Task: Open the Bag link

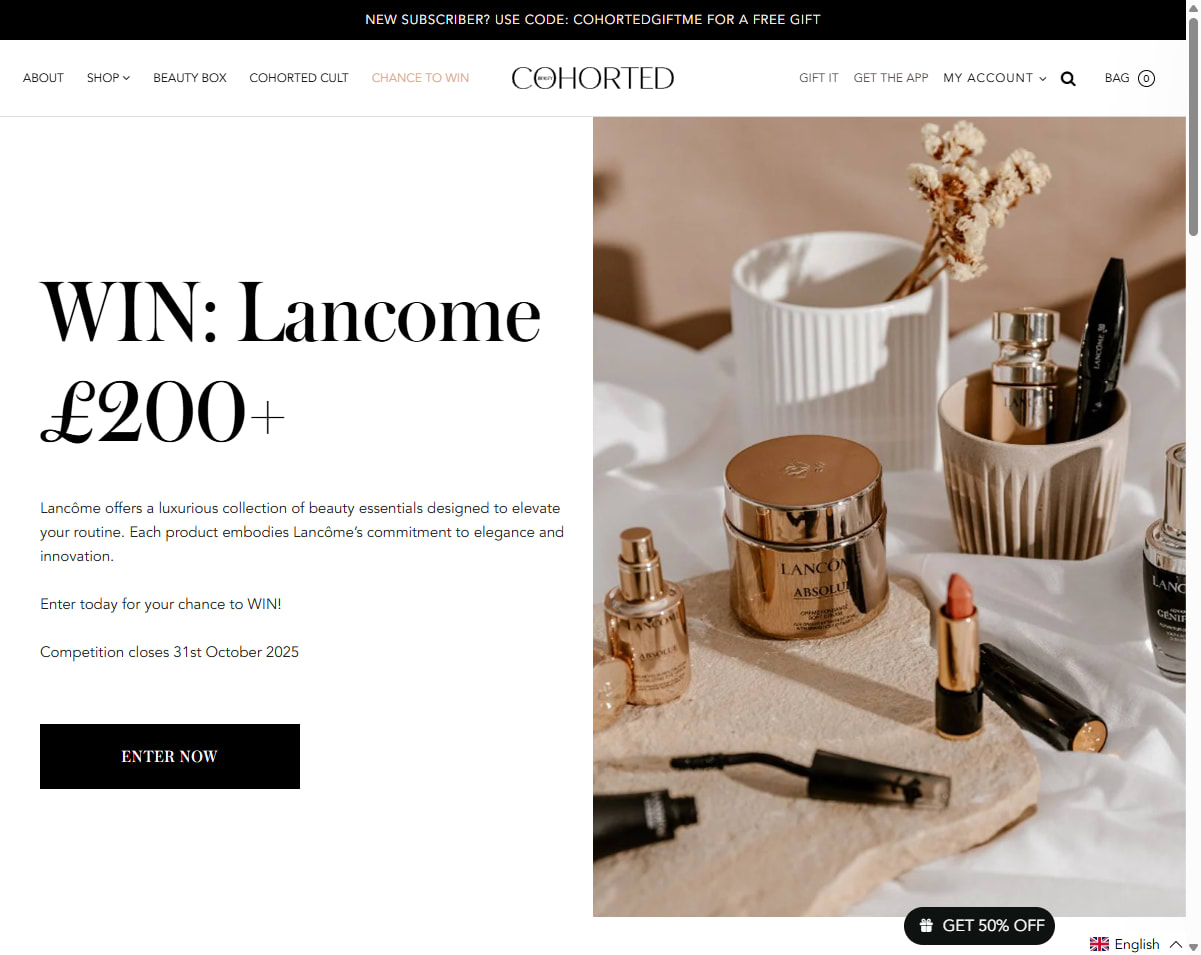Action: point(1117,78)
